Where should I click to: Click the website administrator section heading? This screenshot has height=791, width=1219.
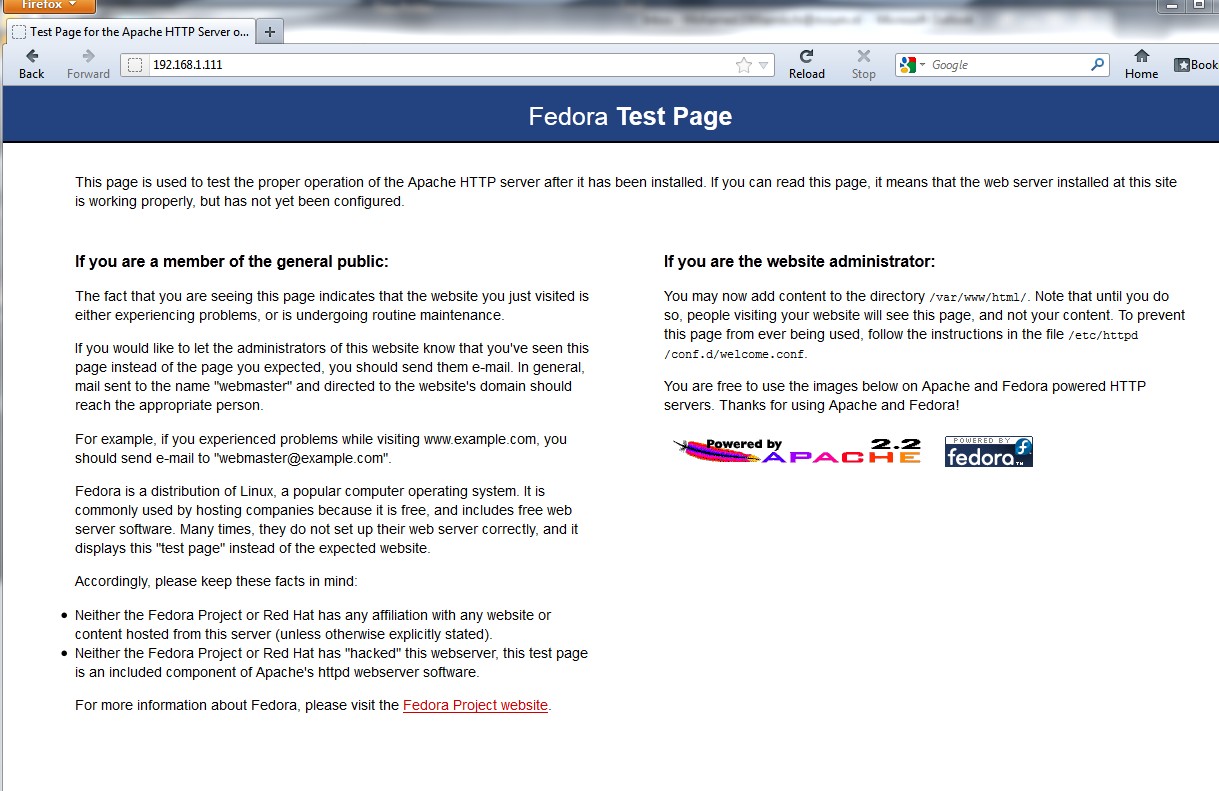point(800,262)
